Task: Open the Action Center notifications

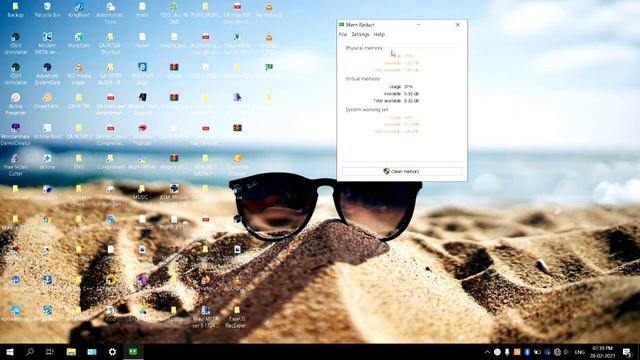Action: point(627,352)
